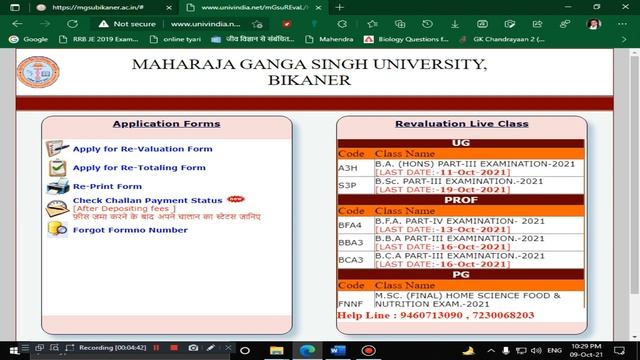Open Microsoft Word from taskbar

pos(338,351)
